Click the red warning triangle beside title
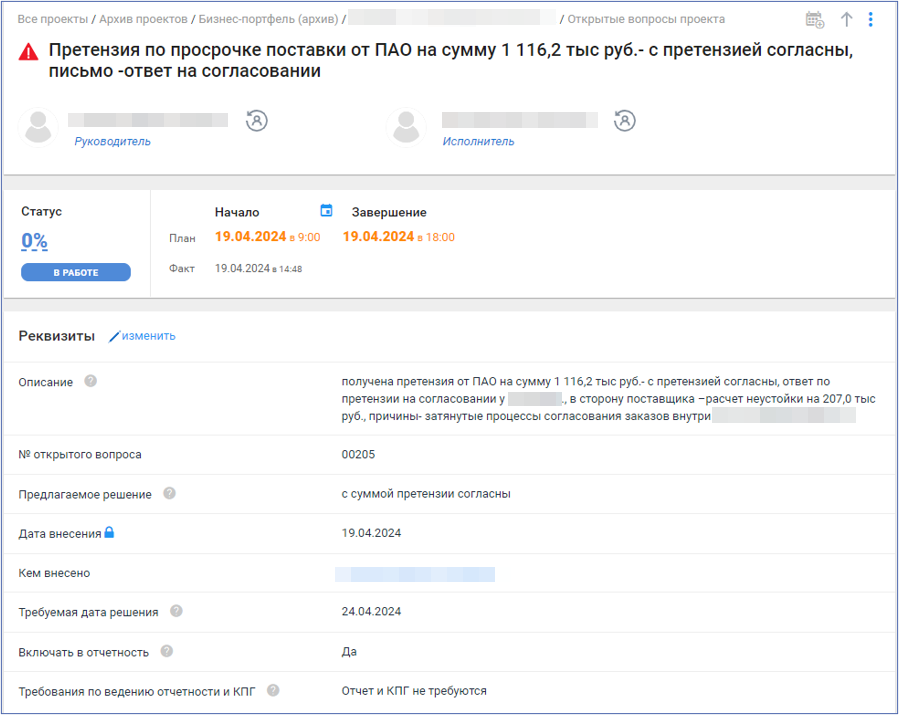 [29, 52]
